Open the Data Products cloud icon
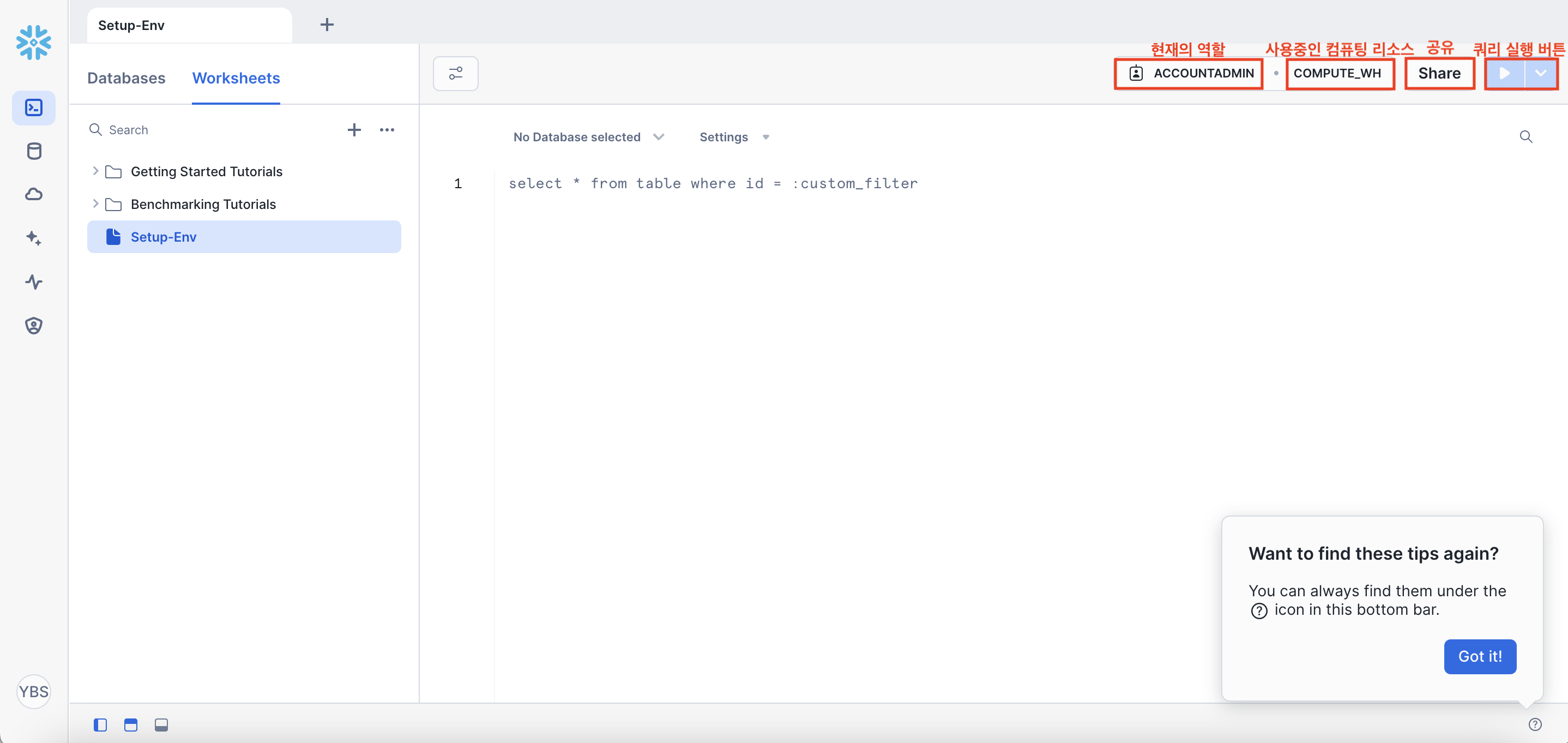This screenshot has width=1568, height=743. 34,194
